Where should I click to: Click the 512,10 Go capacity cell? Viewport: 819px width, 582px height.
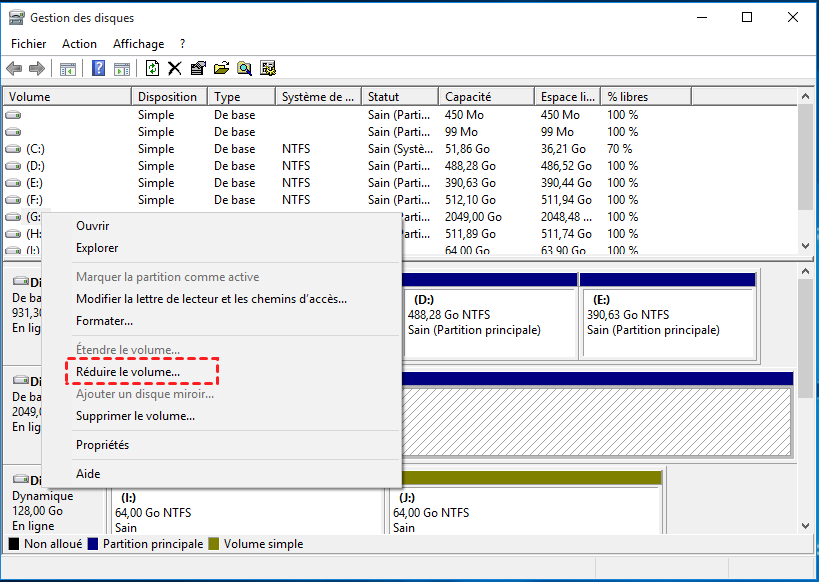click(470, 200)
